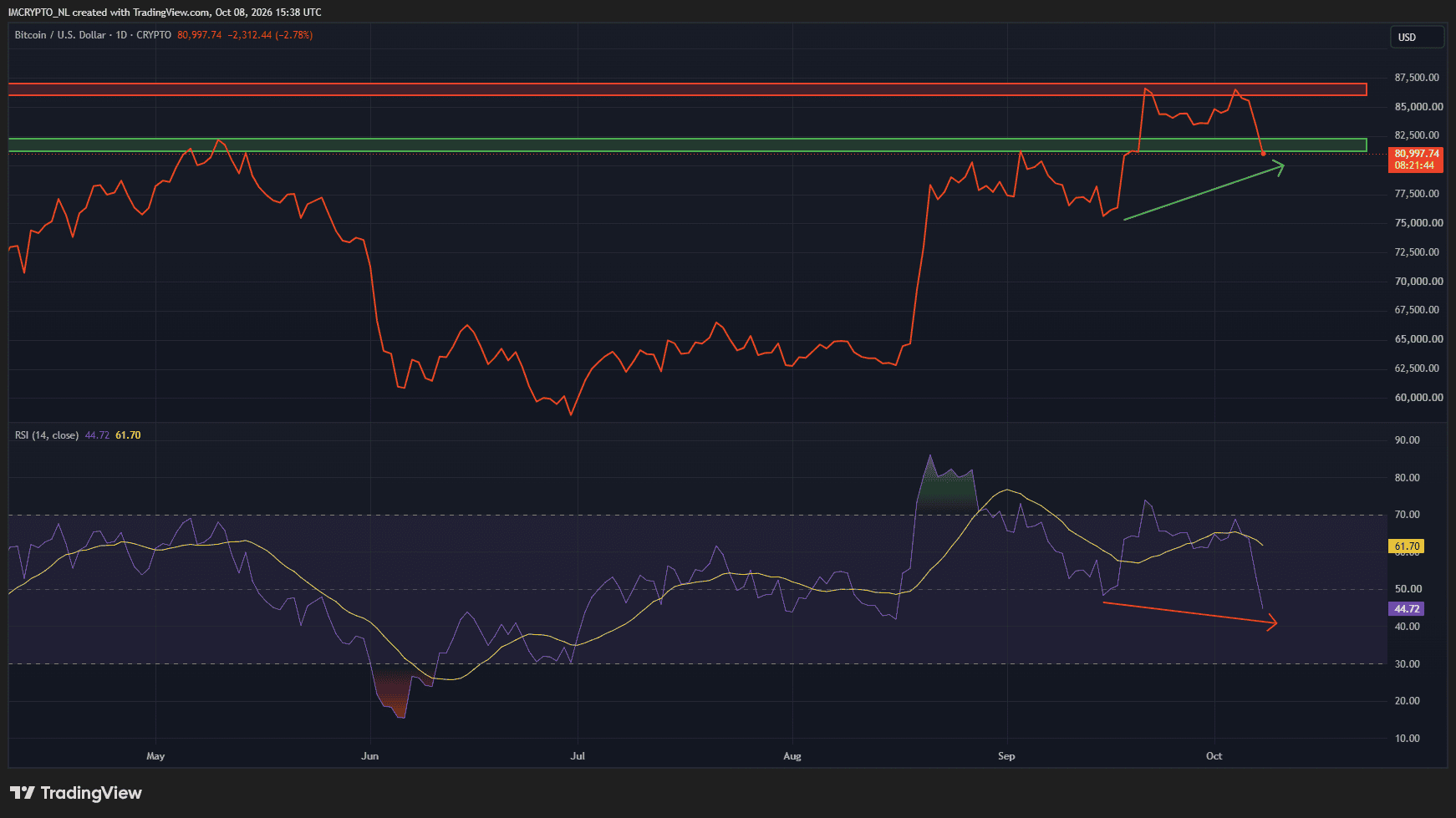Viewport: 1456px width, 818px height.
Task: Click the header price value 80,997.74
Action: pyautogui.click(x=200, y=35)
